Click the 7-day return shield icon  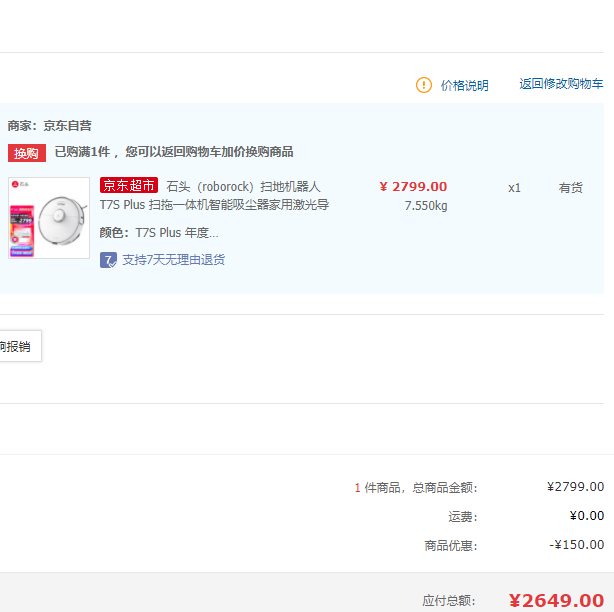coord(108,260)
